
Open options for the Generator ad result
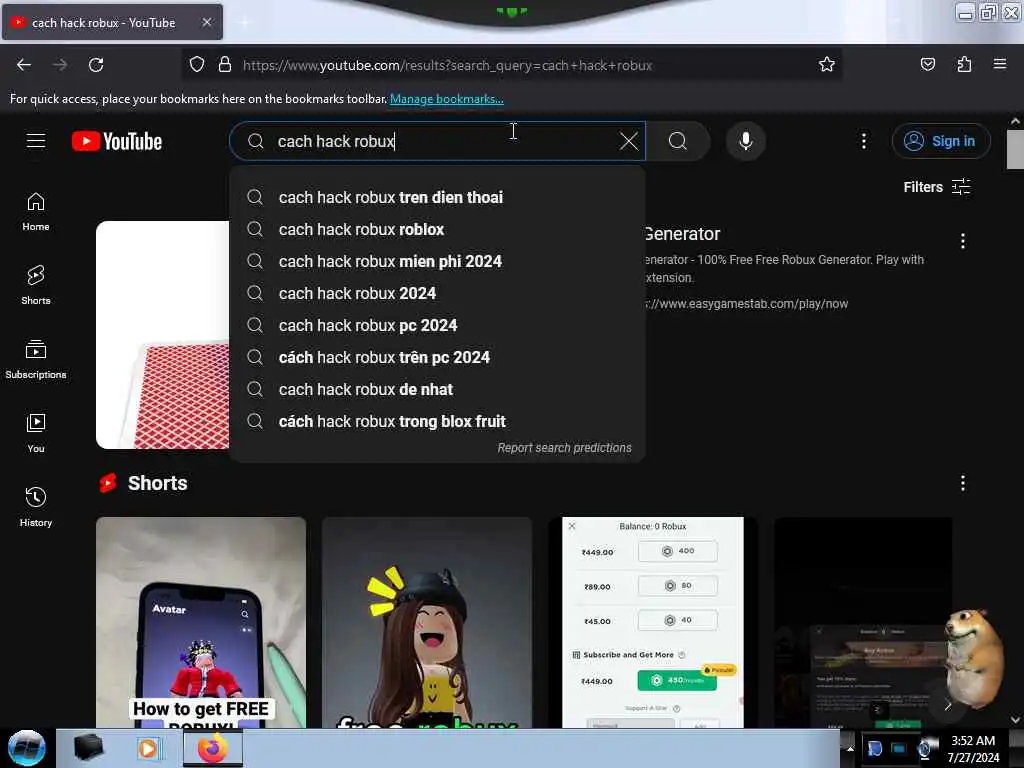pos(963,241)
